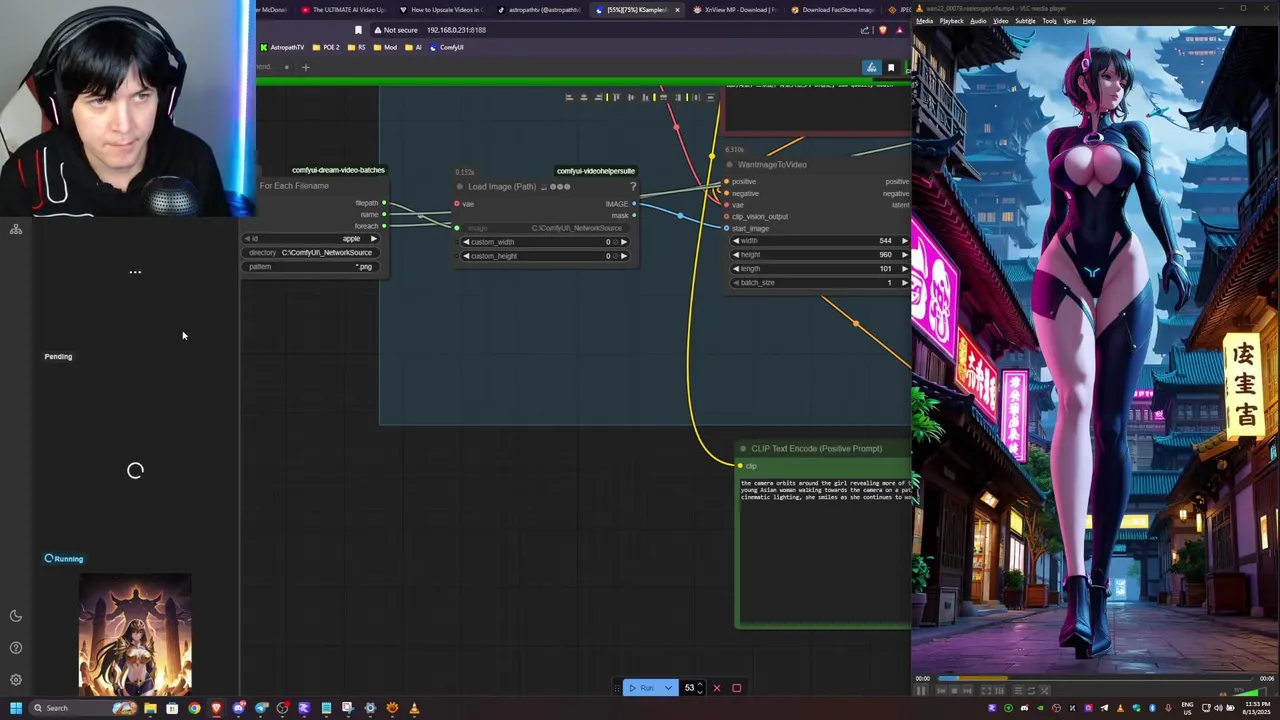Click the ComfyUI Manager blue icon at top right
Image resolution: width=1280 pixels, height=720 pixels.
[872, 67]
